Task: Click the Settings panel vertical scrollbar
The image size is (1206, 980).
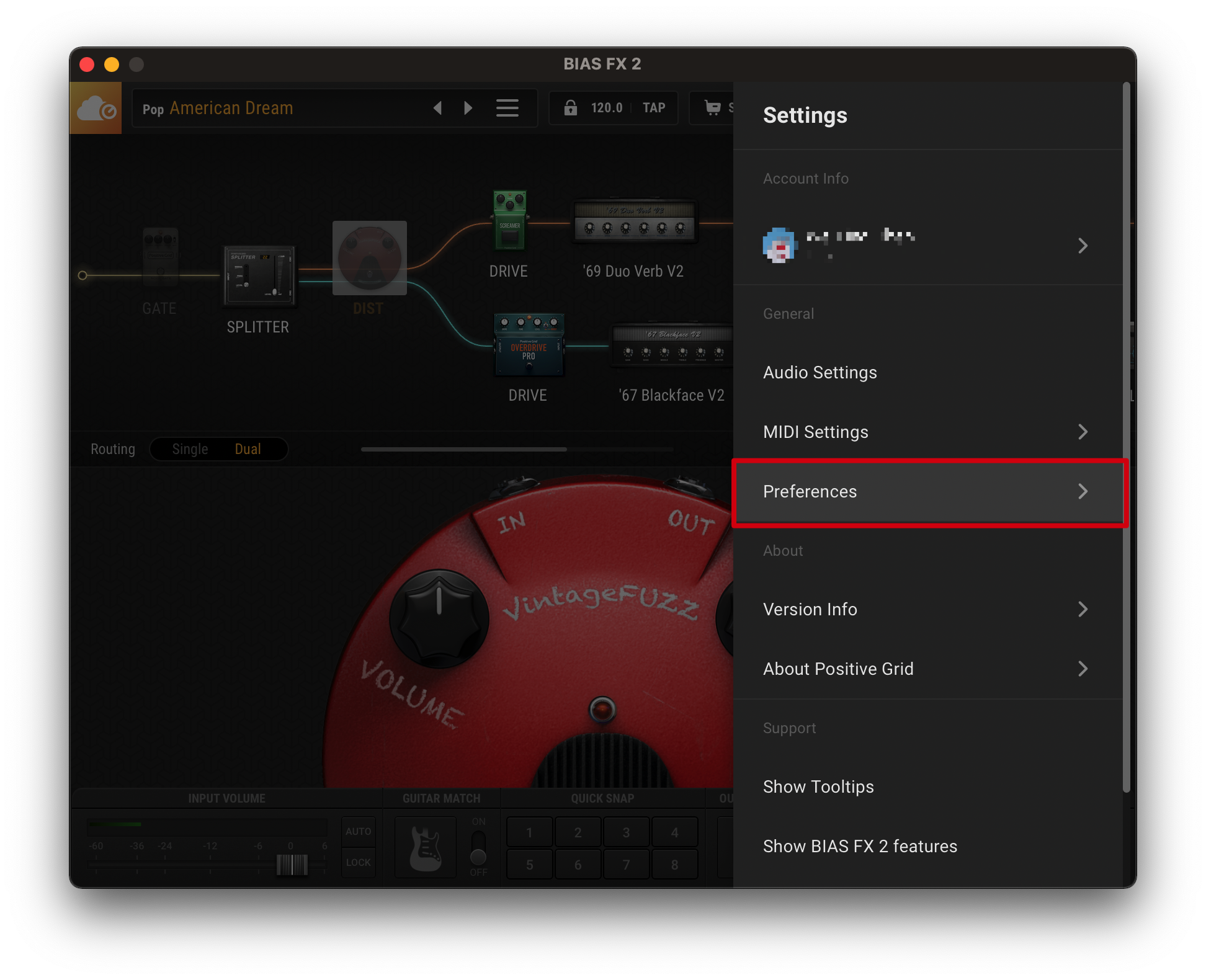Action: pos(1127,437)
